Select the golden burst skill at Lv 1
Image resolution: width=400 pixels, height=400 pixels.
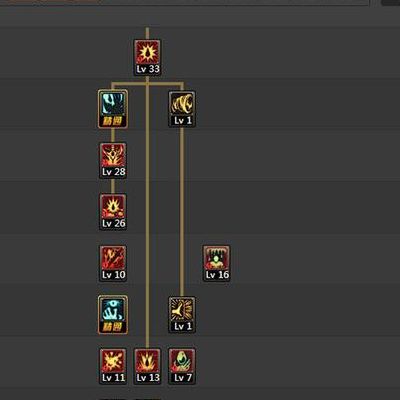[x=182, y=315]
